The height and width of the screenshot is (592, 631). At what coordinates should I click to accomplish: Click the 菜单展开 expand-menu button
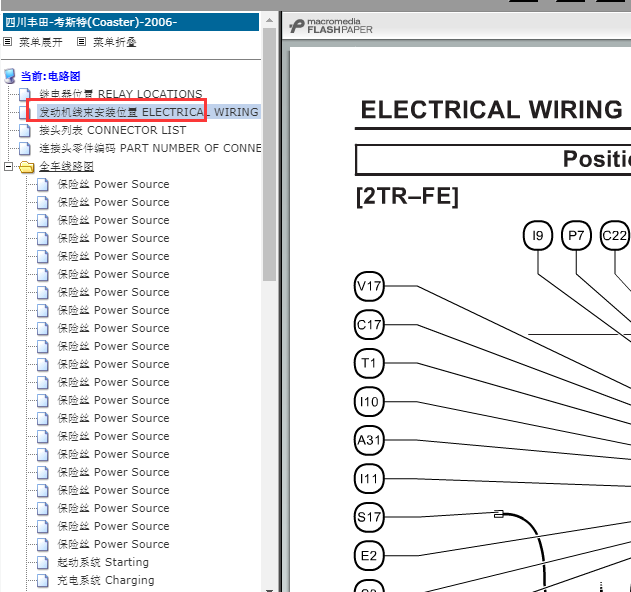tap(41, 42)
